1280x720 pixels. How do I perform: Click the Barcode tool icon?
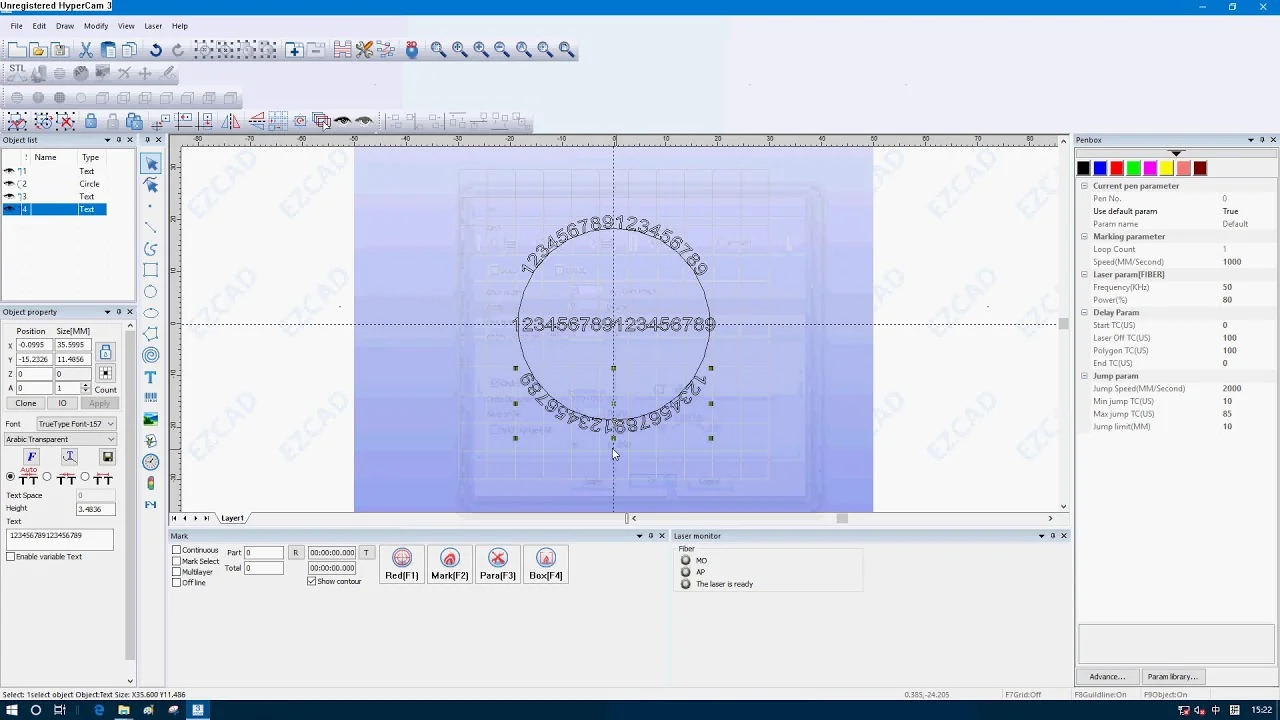pos(150,398)
